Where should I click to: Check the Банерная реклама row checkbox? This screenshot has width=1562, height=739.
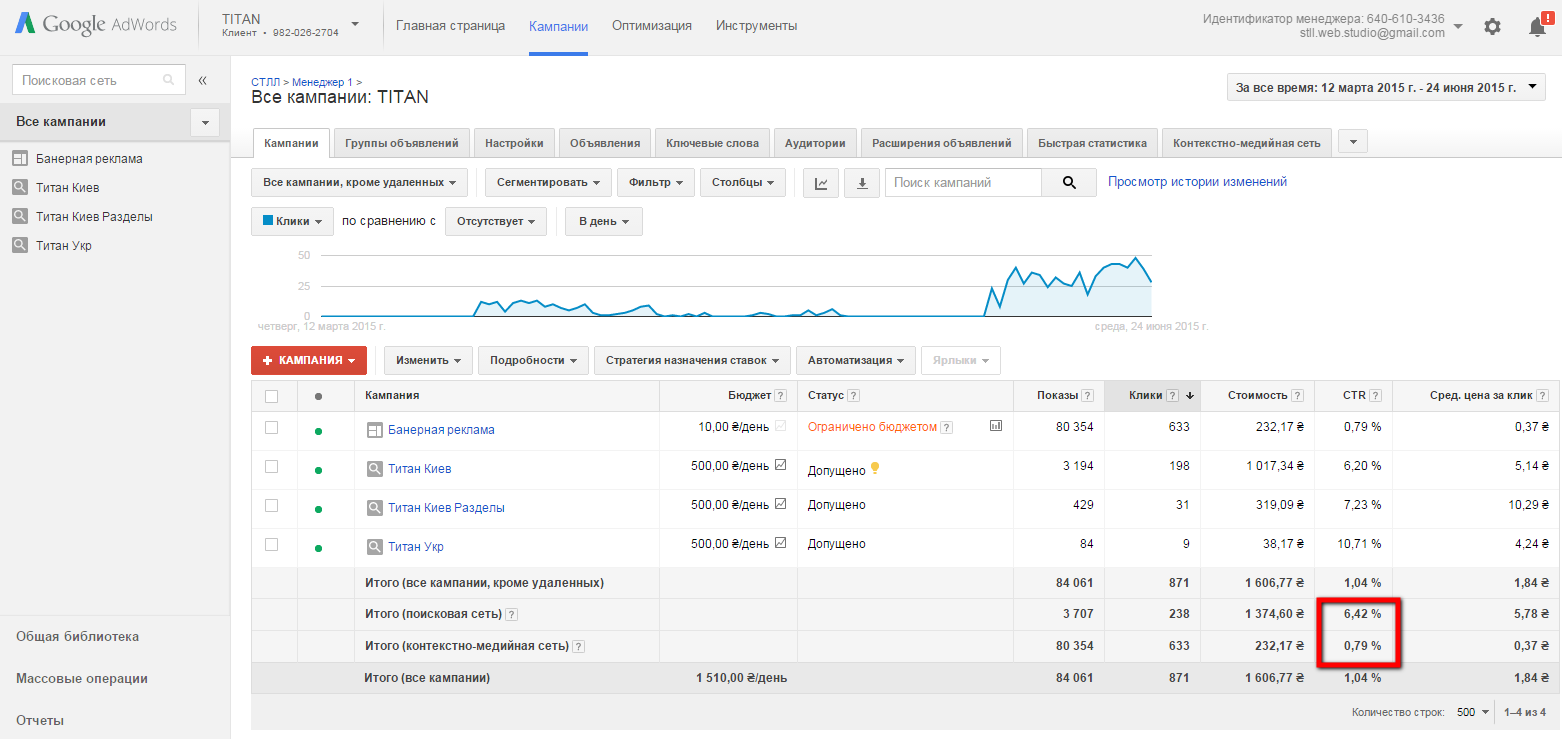pyautogui.click(x=271, y=427)
